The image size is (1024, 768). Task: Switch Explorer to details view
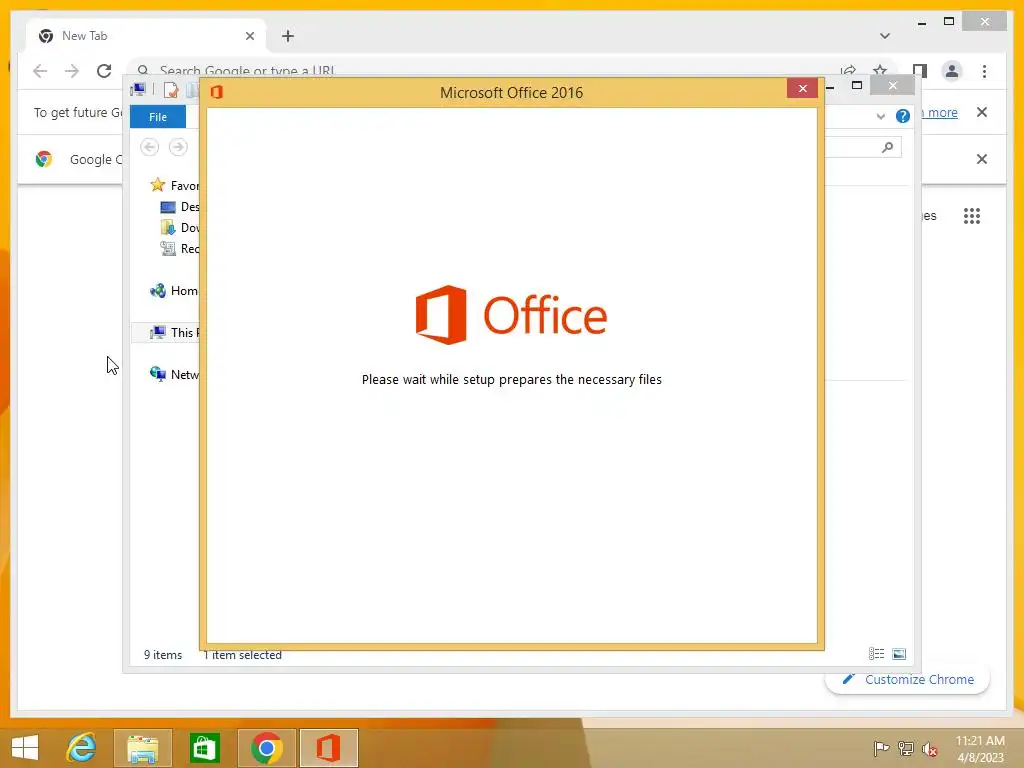coord(876,654)
